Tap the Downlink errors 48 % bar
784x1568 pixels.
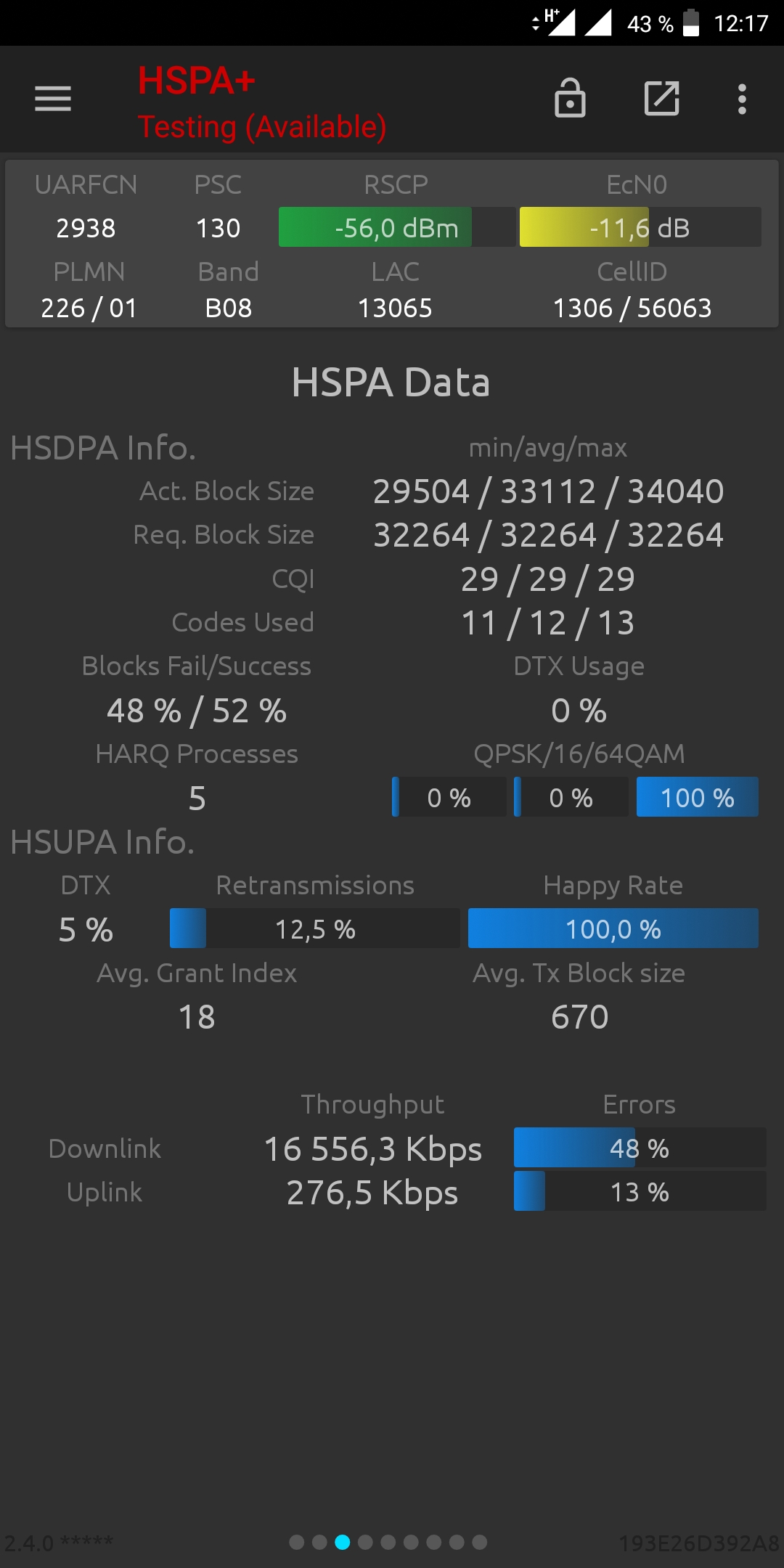[x=640, y=1148]
